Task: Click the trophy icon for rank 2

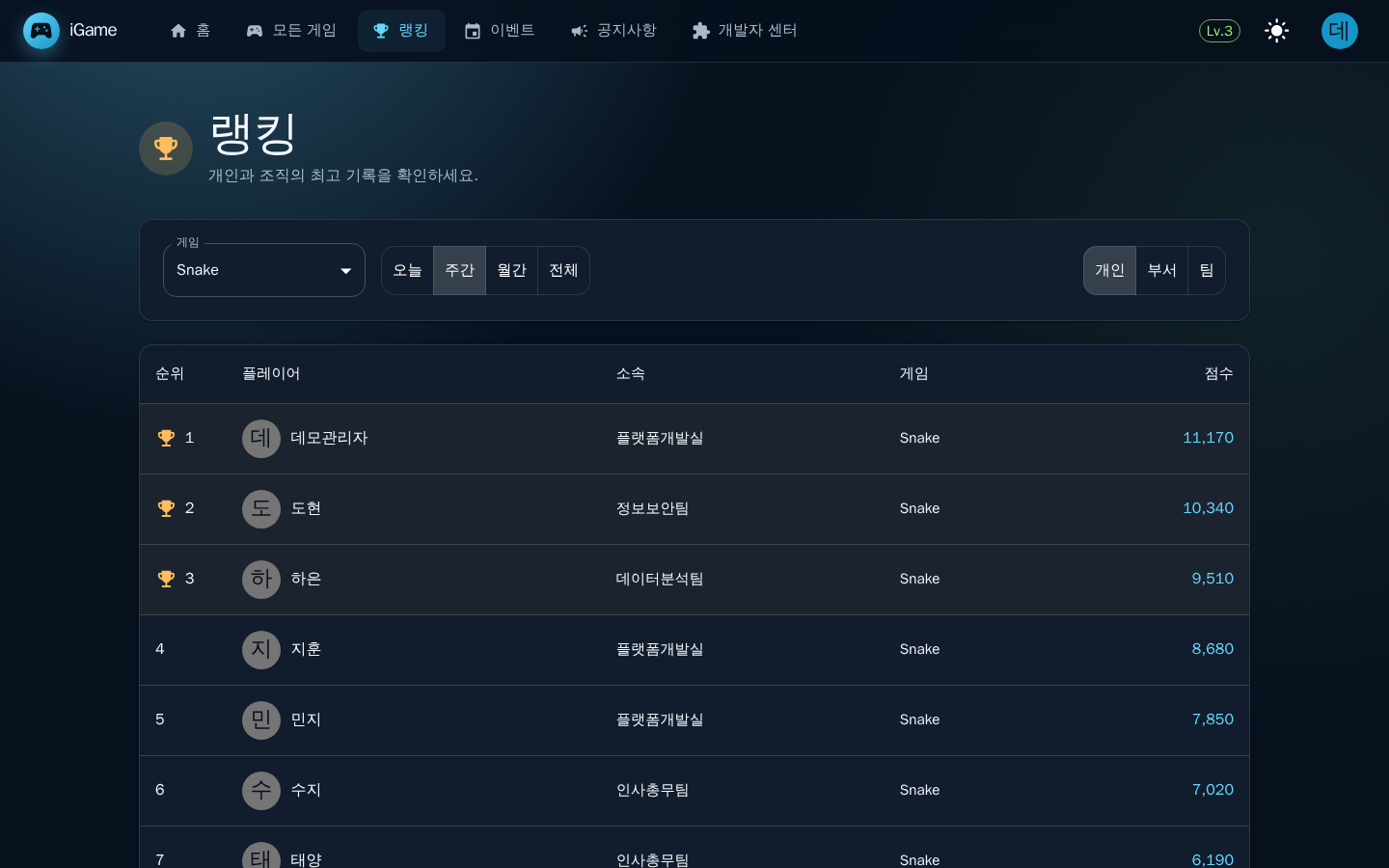Action: 166,508
